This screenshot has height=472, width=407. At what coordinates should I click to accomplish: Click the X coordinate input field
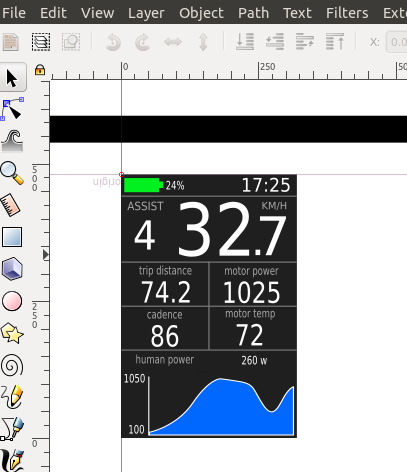(x=397, y=42)
